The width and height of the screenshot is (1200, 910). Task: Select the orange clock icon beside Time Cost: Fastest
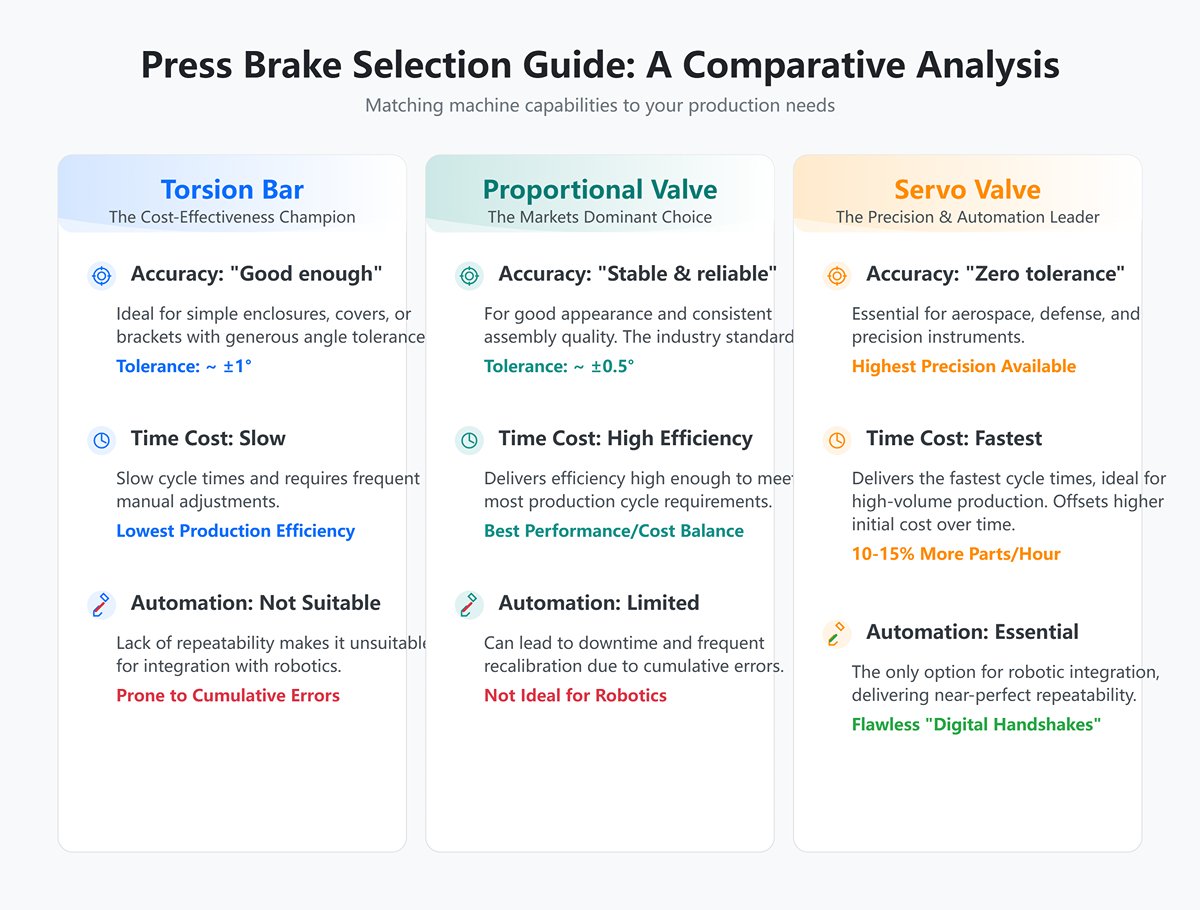click(x=836, y=440)
